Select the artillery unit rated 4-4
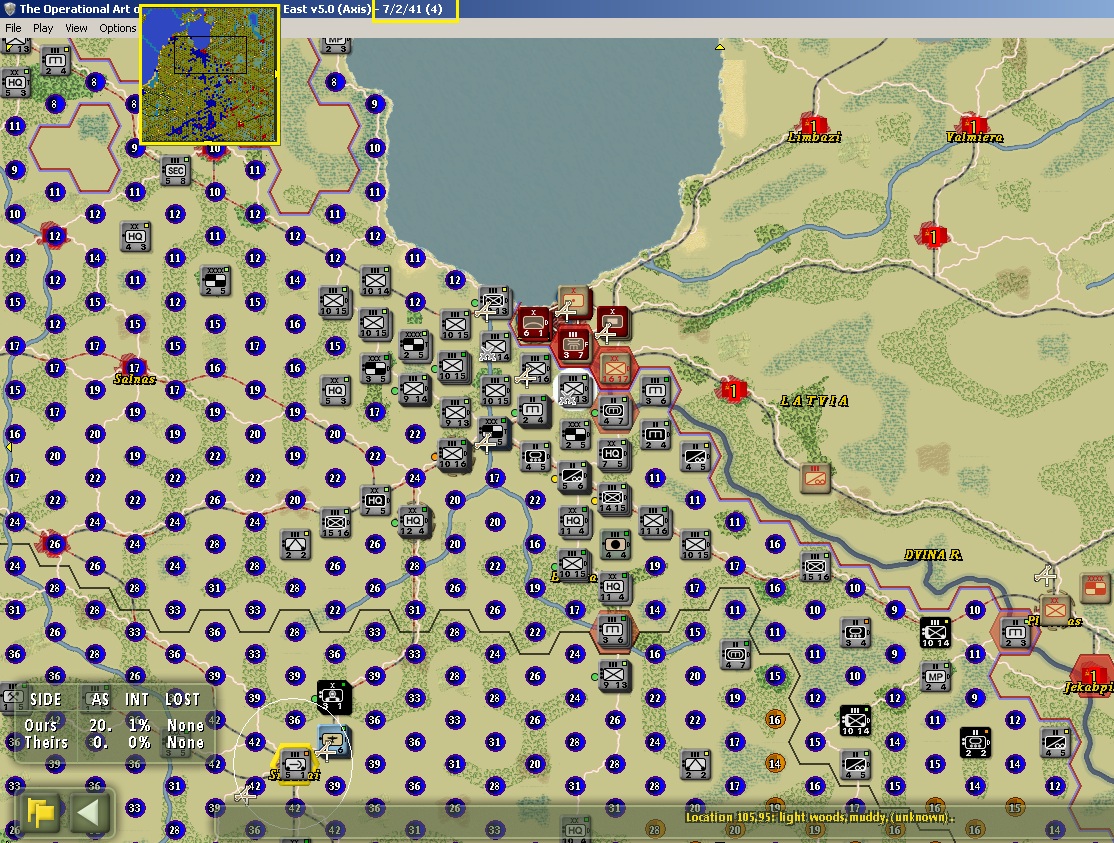This screenshot has width=1114, height=843. (x=615, y=545)
